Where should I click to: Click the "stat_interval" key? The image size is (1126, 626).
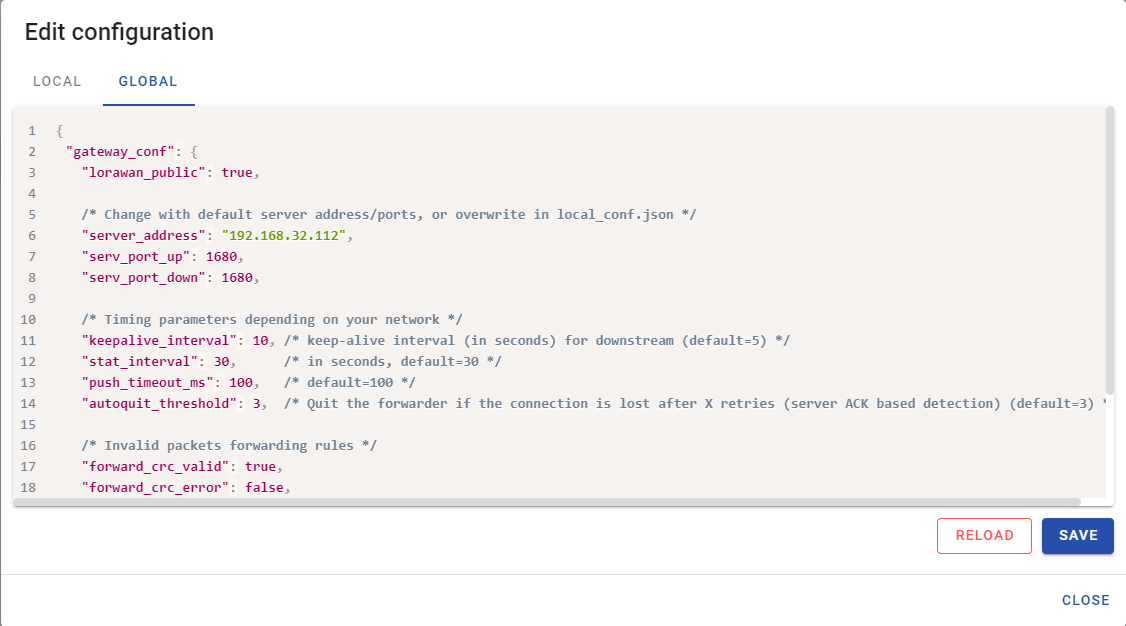(x=139, y=361)
